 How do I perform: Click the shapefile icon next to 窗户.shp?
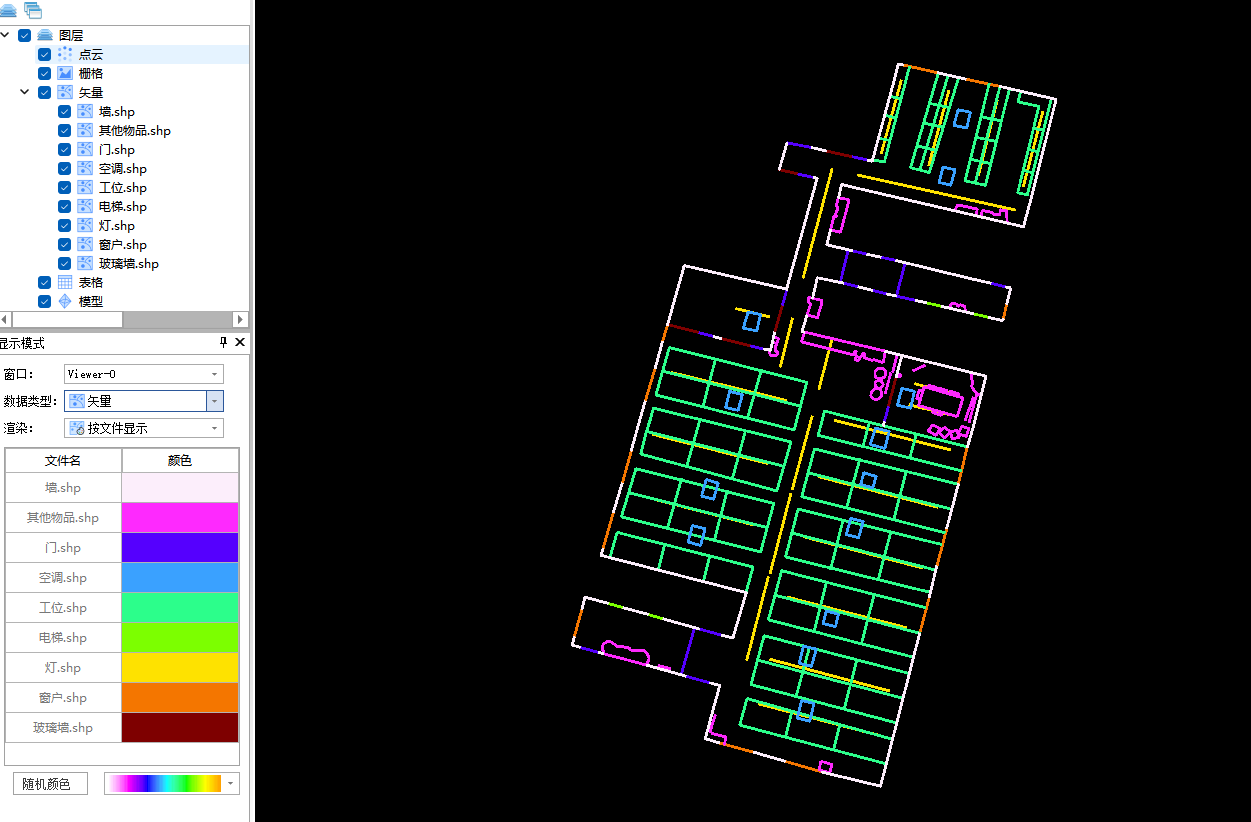(x=85, y=244)
